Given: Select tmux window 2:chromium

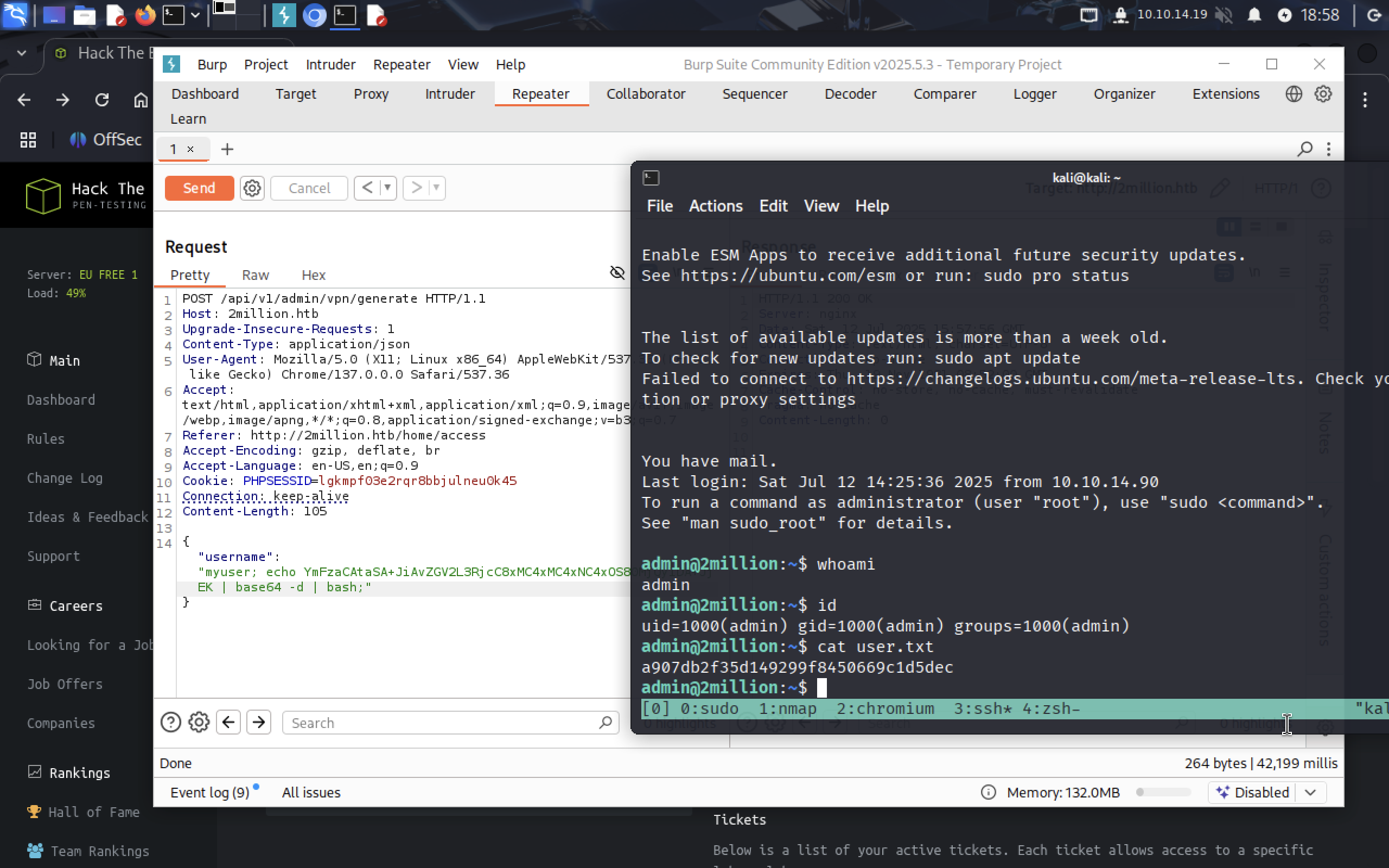Looking at the screenshot, I should click(885, 708).
